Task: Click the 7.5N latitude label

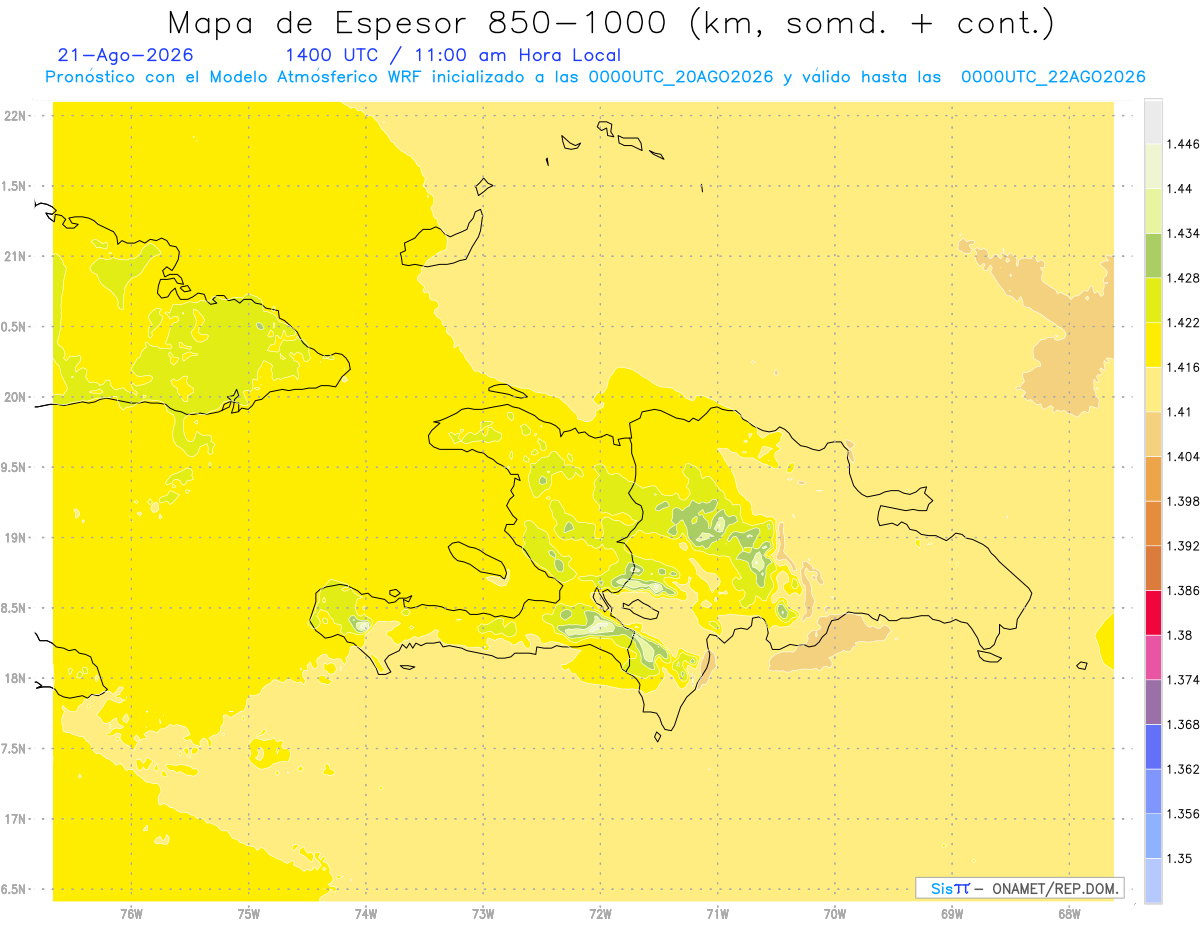Action: pos(15,749)
